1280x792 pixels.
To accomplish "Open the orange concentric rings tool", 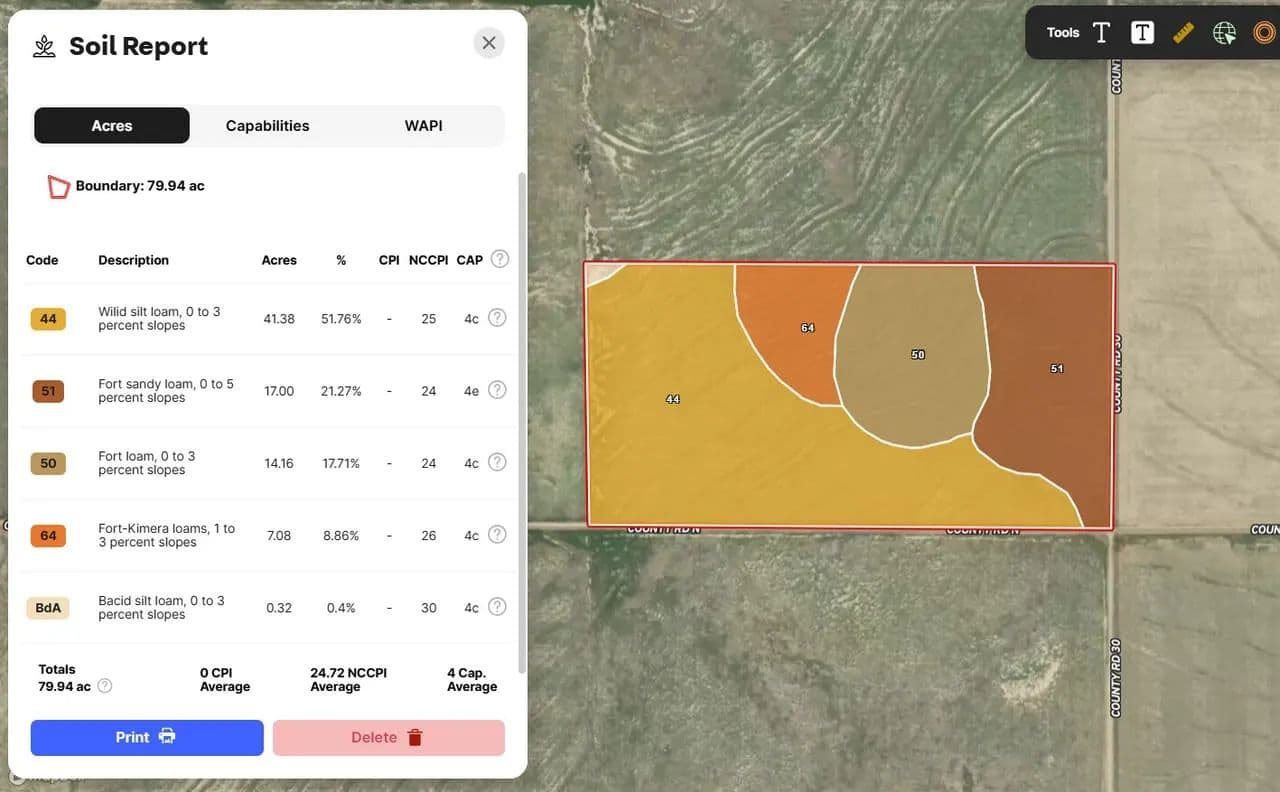I will click(1264, 33).
